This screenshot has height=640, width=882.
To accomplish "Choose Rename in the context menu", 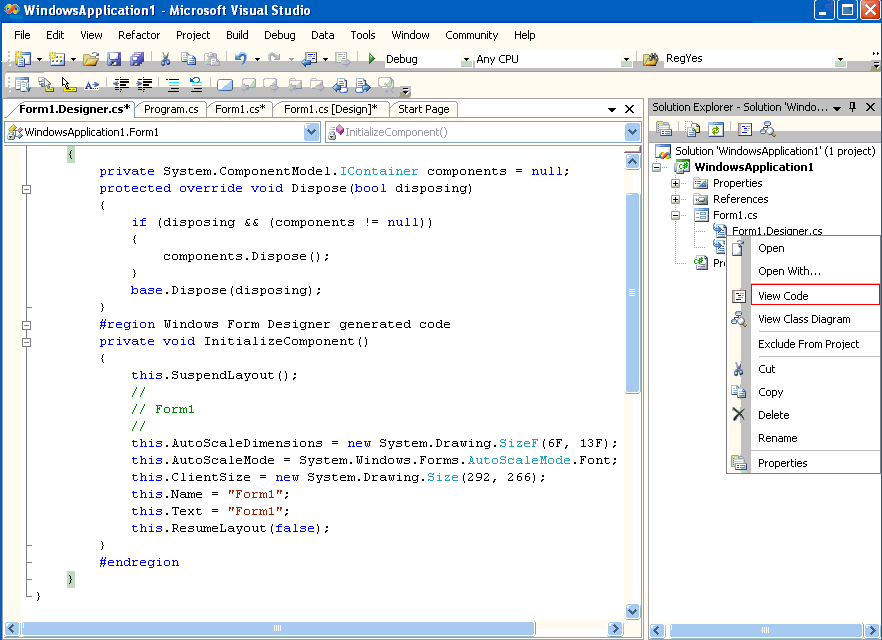I will [815, 438].
